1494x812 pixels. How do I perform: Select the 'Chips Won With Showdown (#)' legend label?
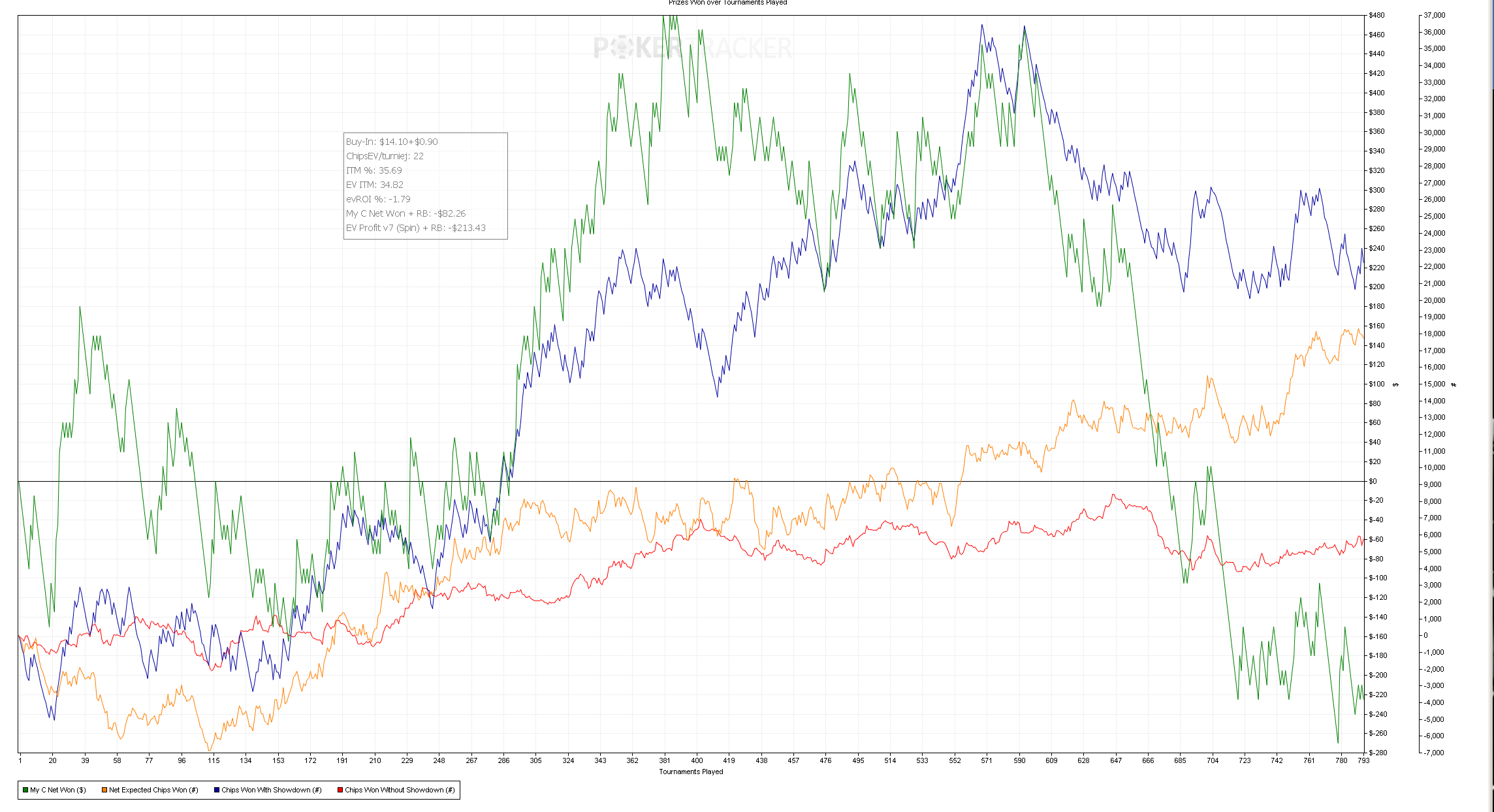tap(272, 790)
